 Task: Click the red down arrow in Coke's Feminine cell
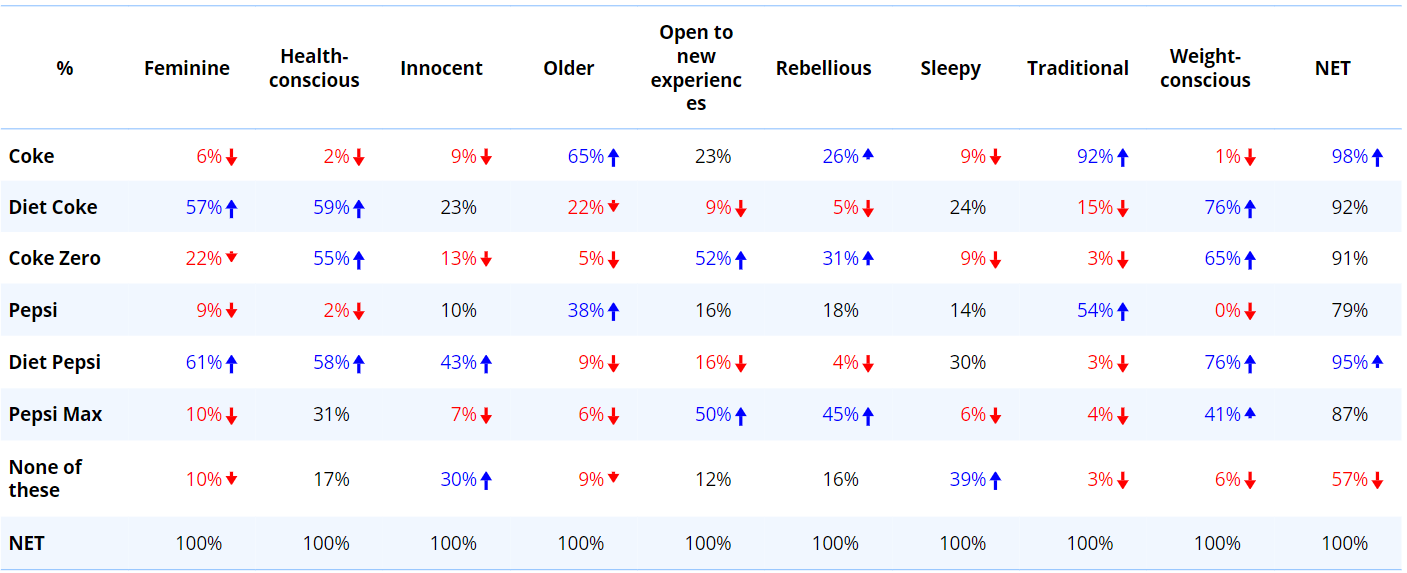232,157
